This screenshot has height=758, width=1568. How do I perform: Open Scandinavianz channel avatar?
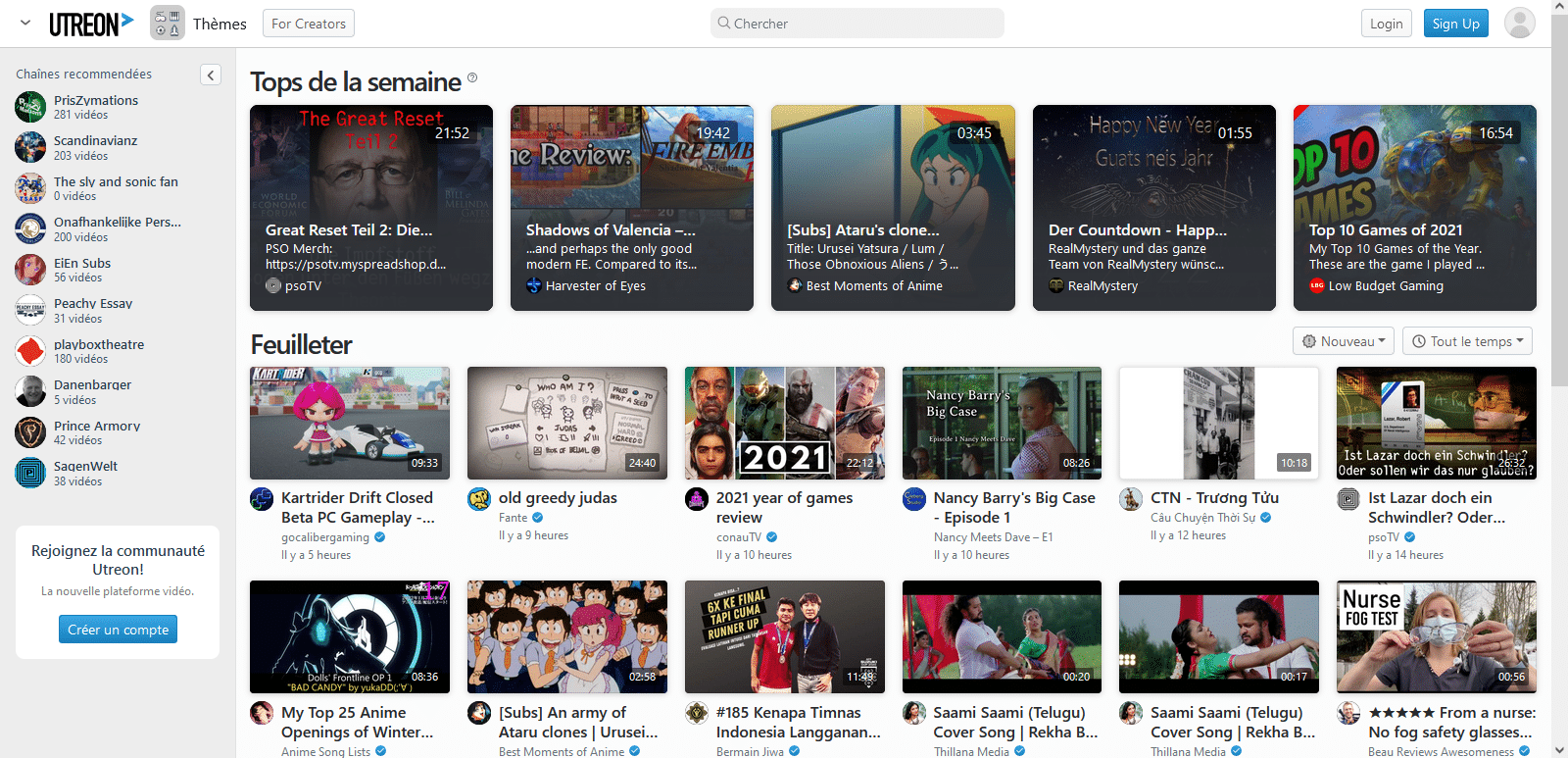click(30, 147)
